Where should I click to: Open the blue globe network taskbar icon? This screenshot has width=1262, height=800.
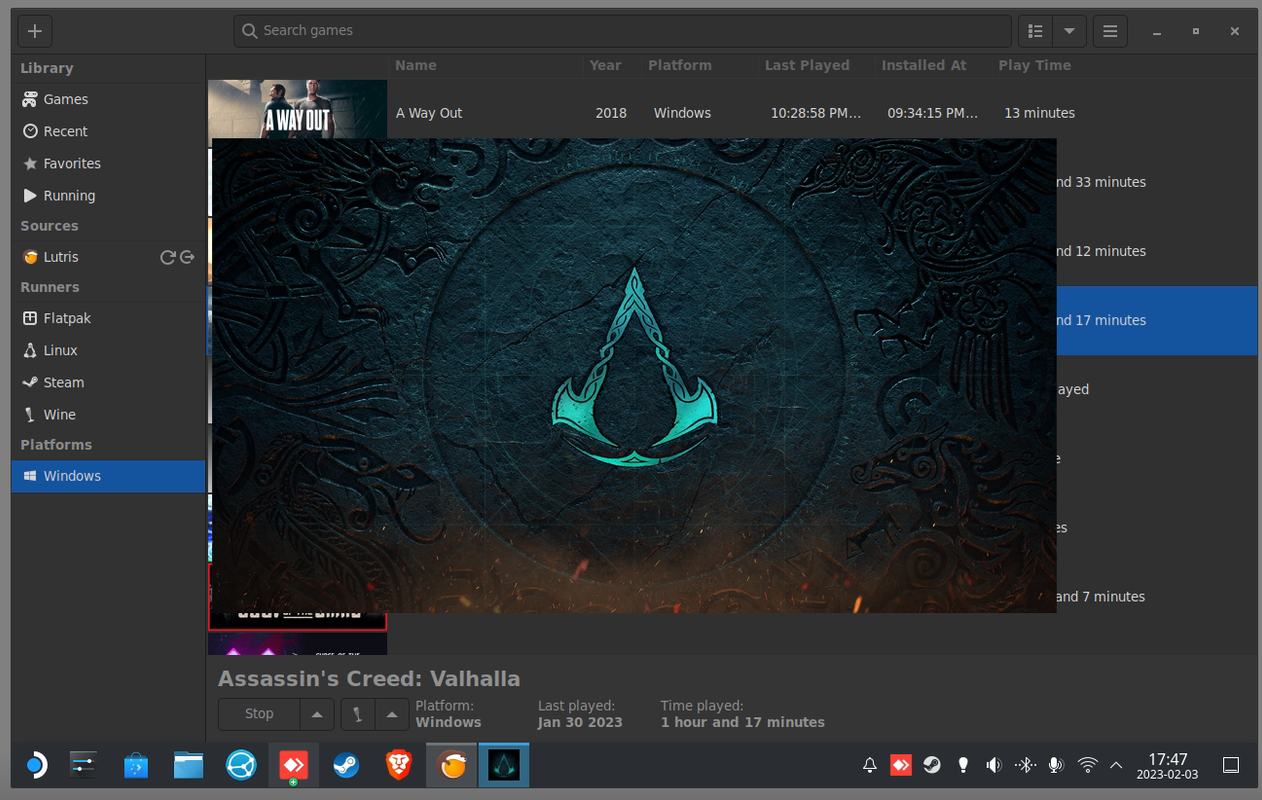coord(241,766)
